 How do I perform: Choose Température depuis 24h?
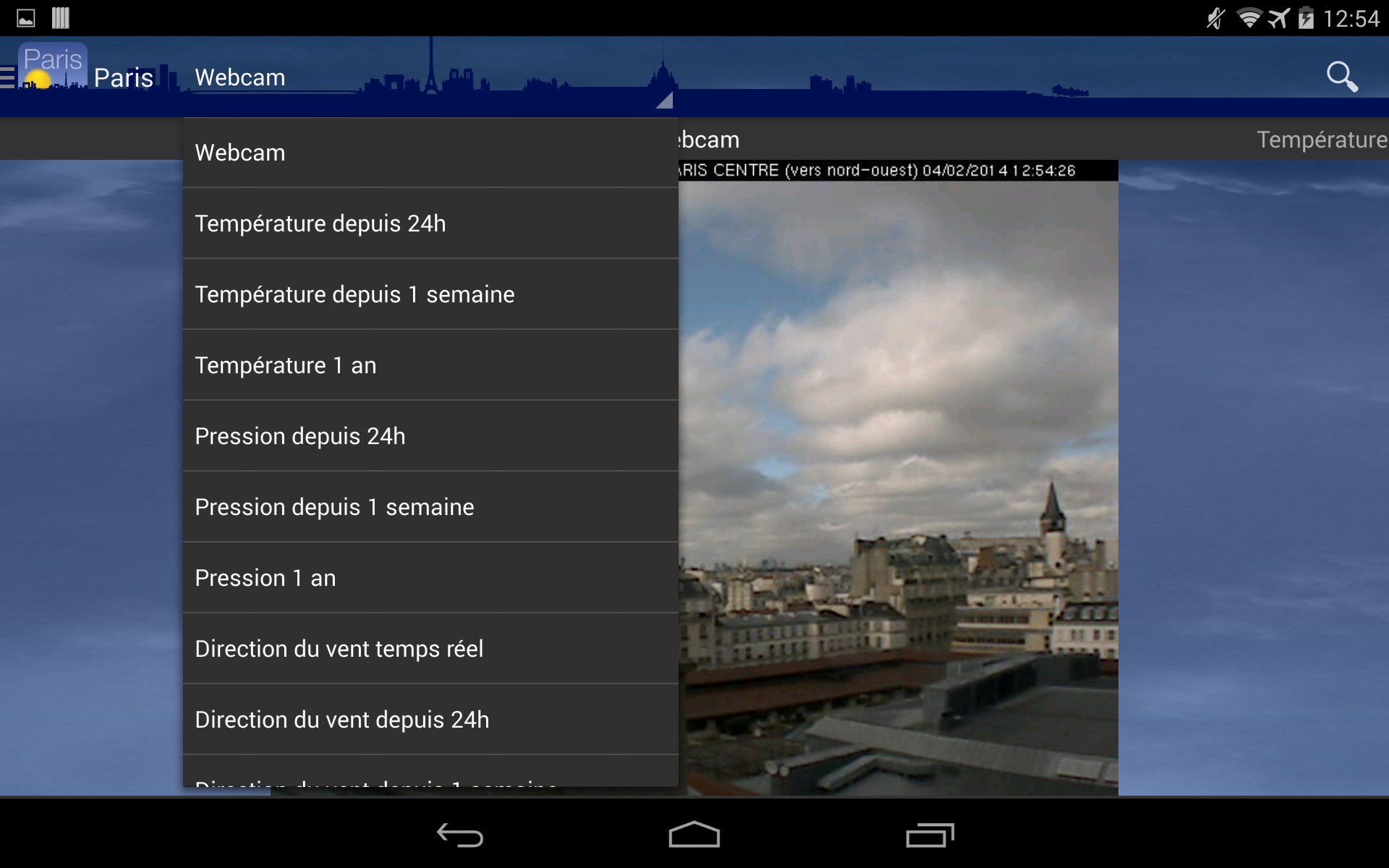point(430,224)
